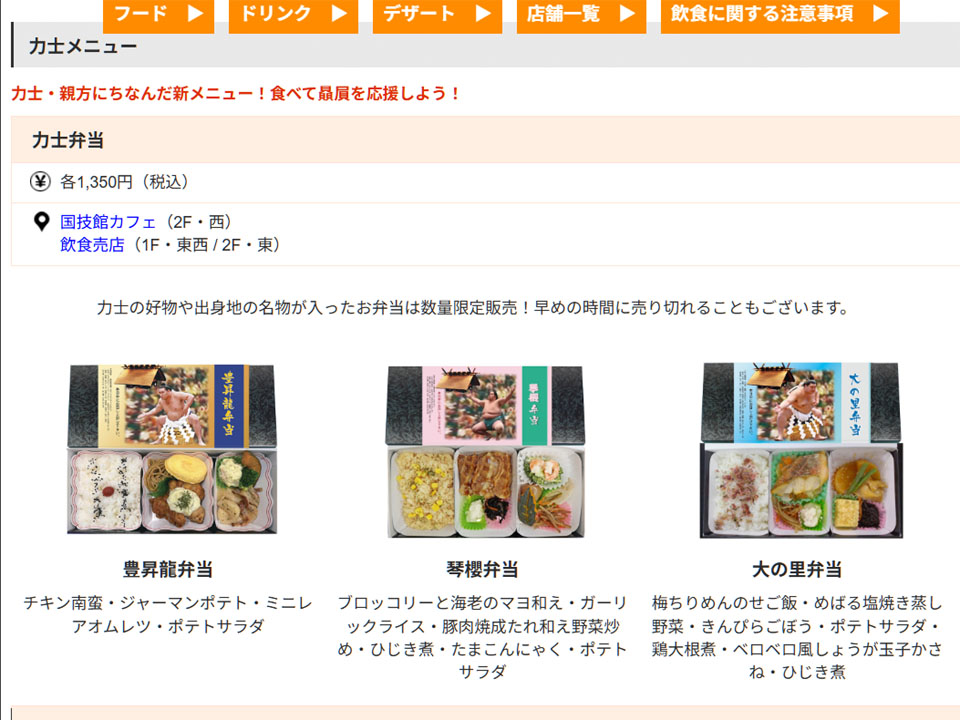Follow the 飲食売店 link
The height and width of the screenshot is (720, 960).
92,245
